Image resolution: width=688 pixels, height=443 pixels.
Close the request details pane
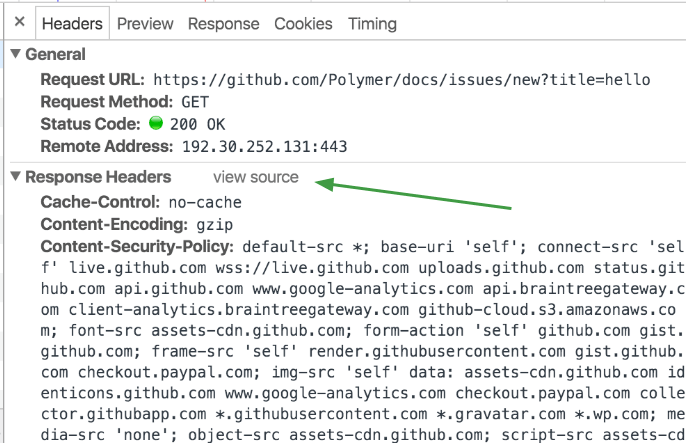[x=19, y=22]
